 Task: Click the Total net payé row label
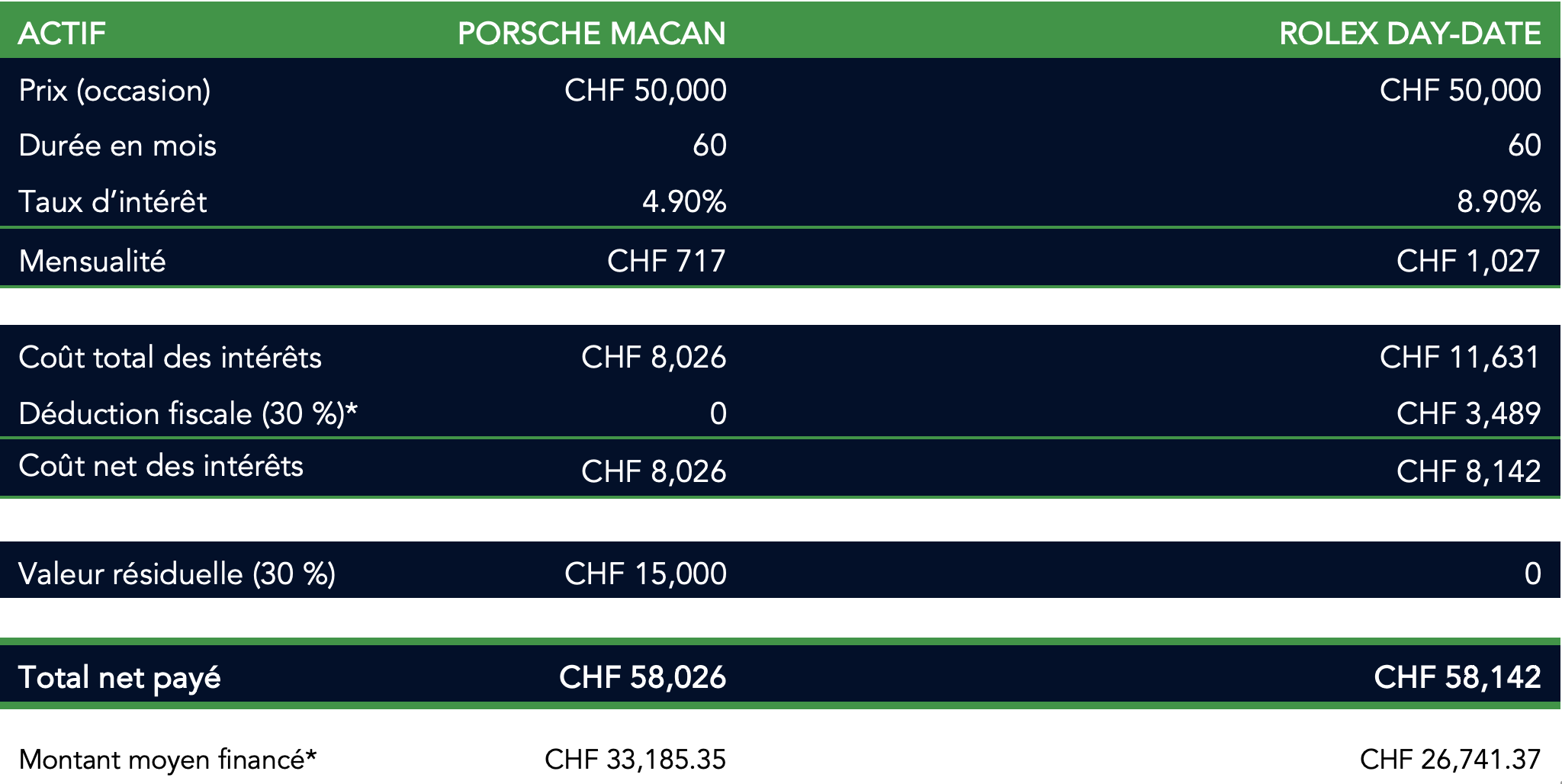(120, 678)
